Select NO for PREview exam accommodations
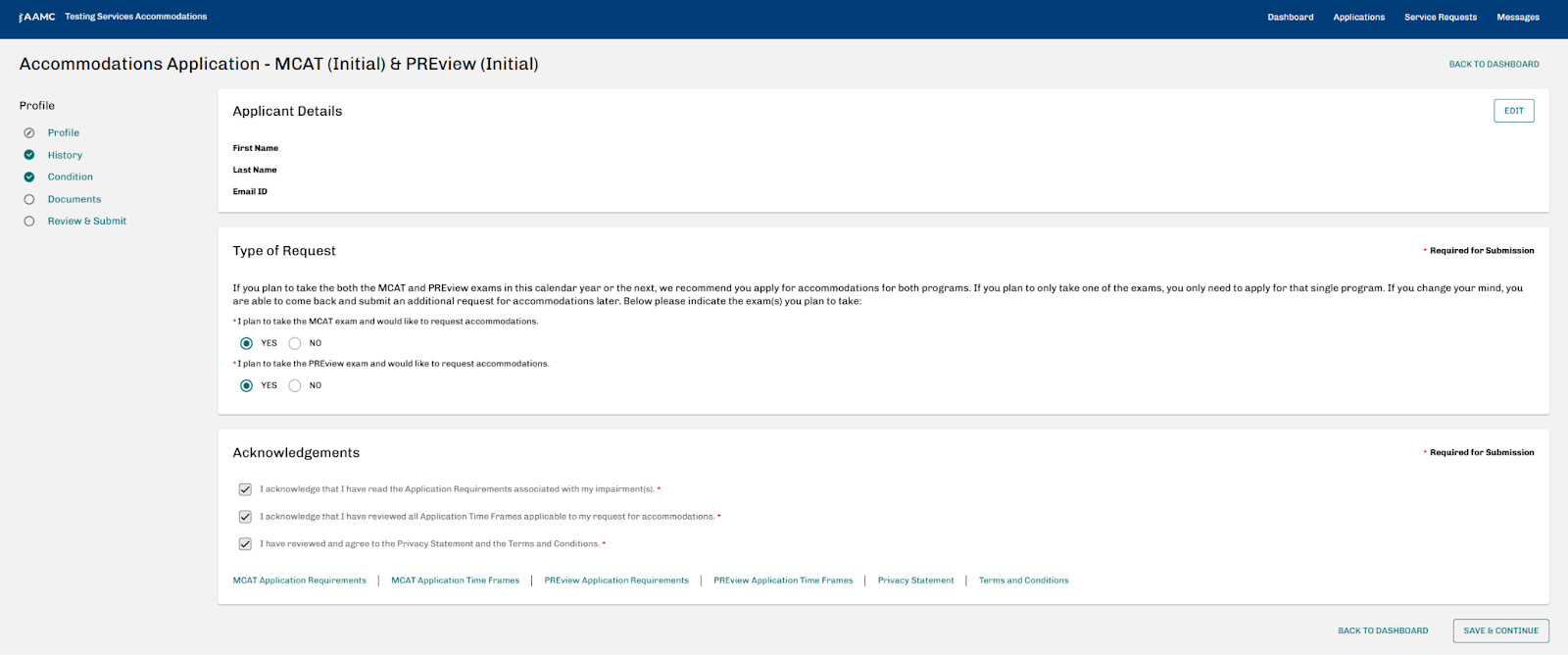Image resolution: width=1568 pixels, height=655 pixels. [295, 385]
